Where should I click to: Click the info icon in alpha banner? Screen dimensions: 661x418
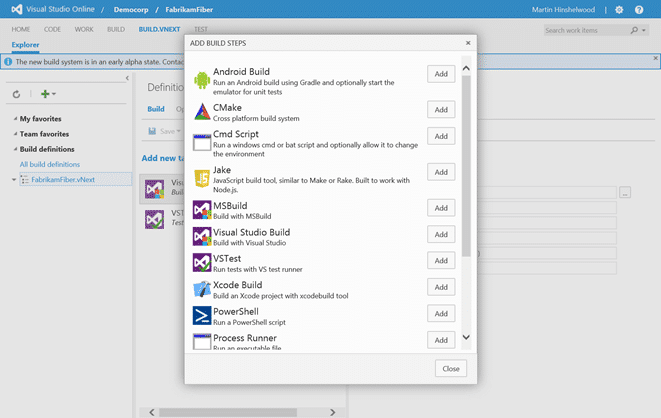(8, 62)
